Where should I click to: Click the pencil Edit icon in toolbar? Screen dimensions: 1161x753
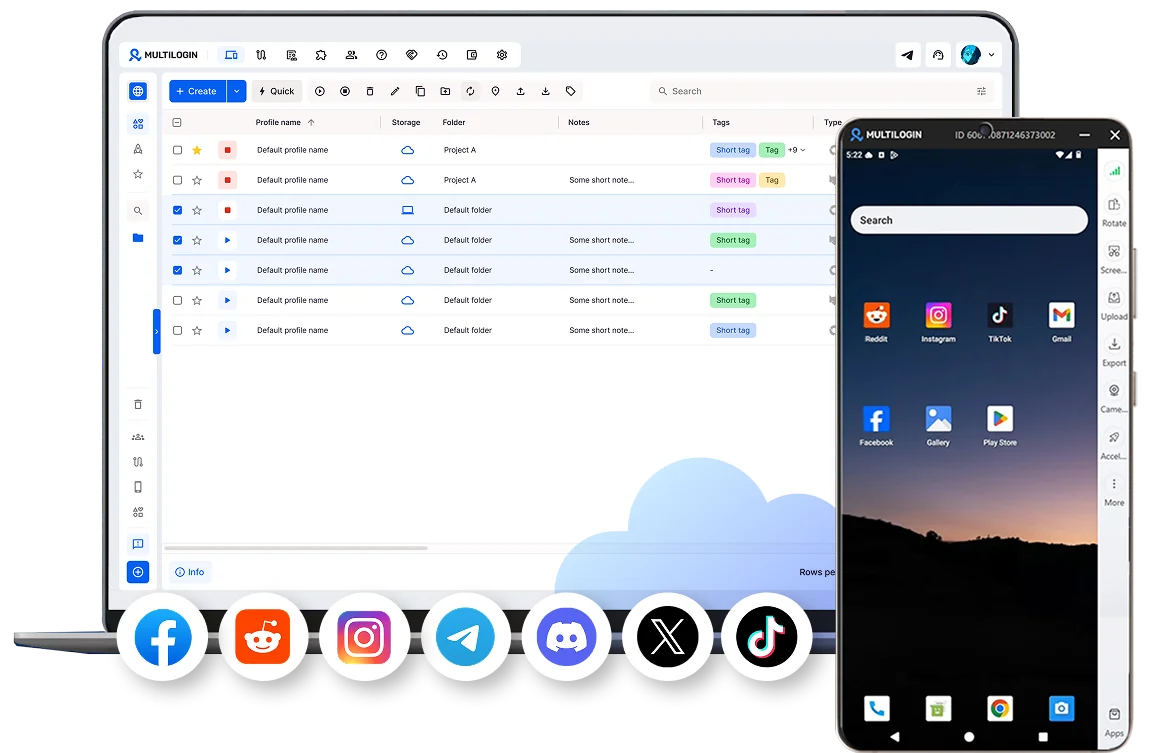[x=395, y=91]
